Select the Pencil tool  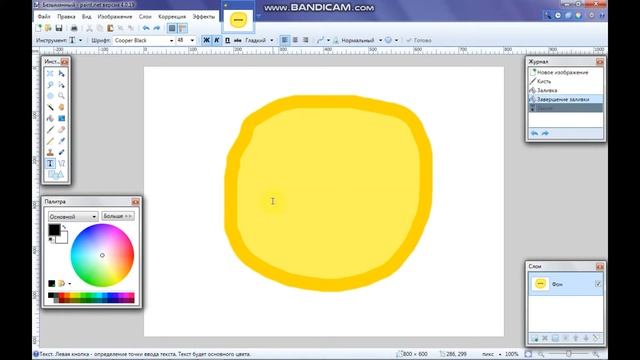50,141
